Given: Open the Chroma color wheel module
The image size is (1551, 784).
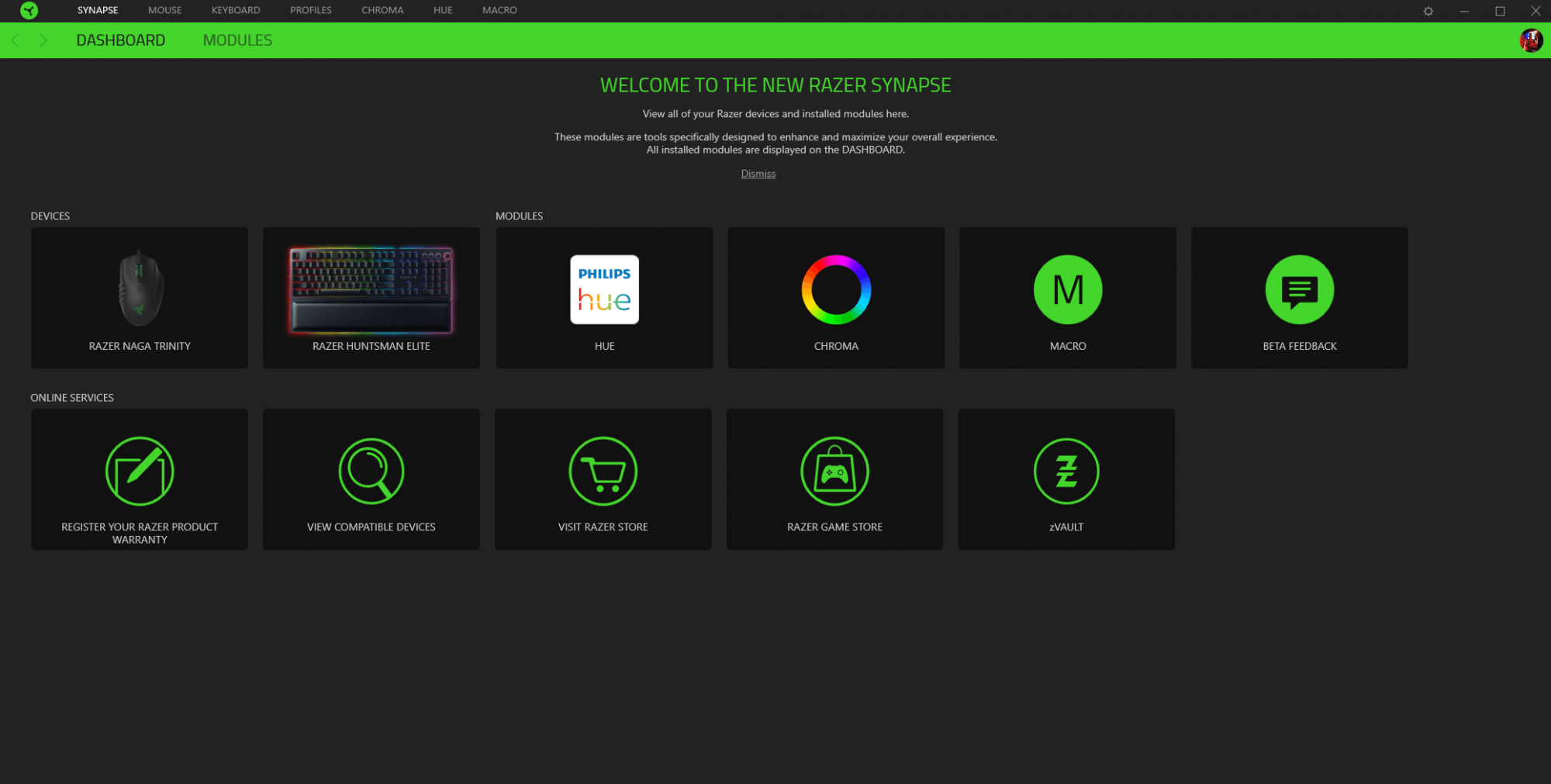Looking at the screenshot, I should pos(836,290).
